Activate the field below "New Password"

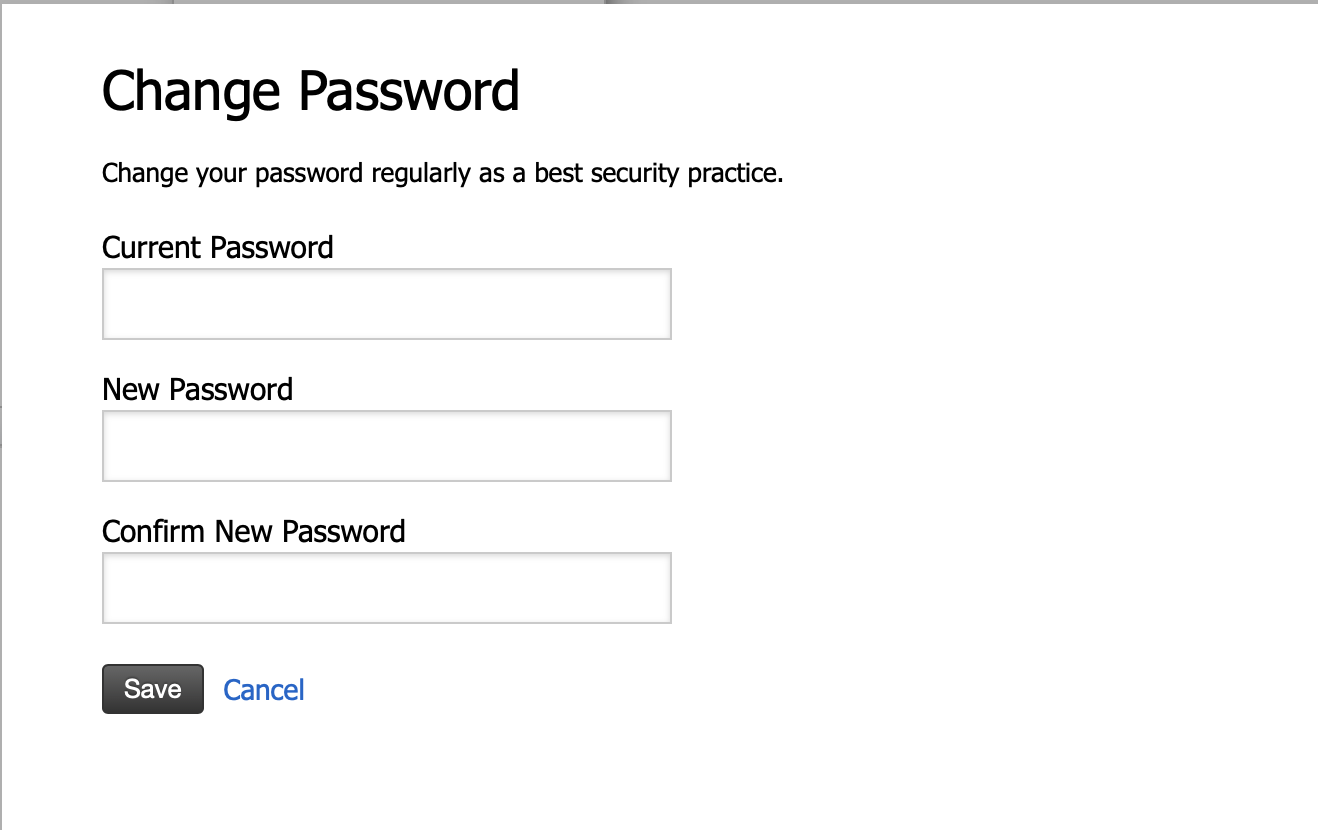tap(386, 446)
